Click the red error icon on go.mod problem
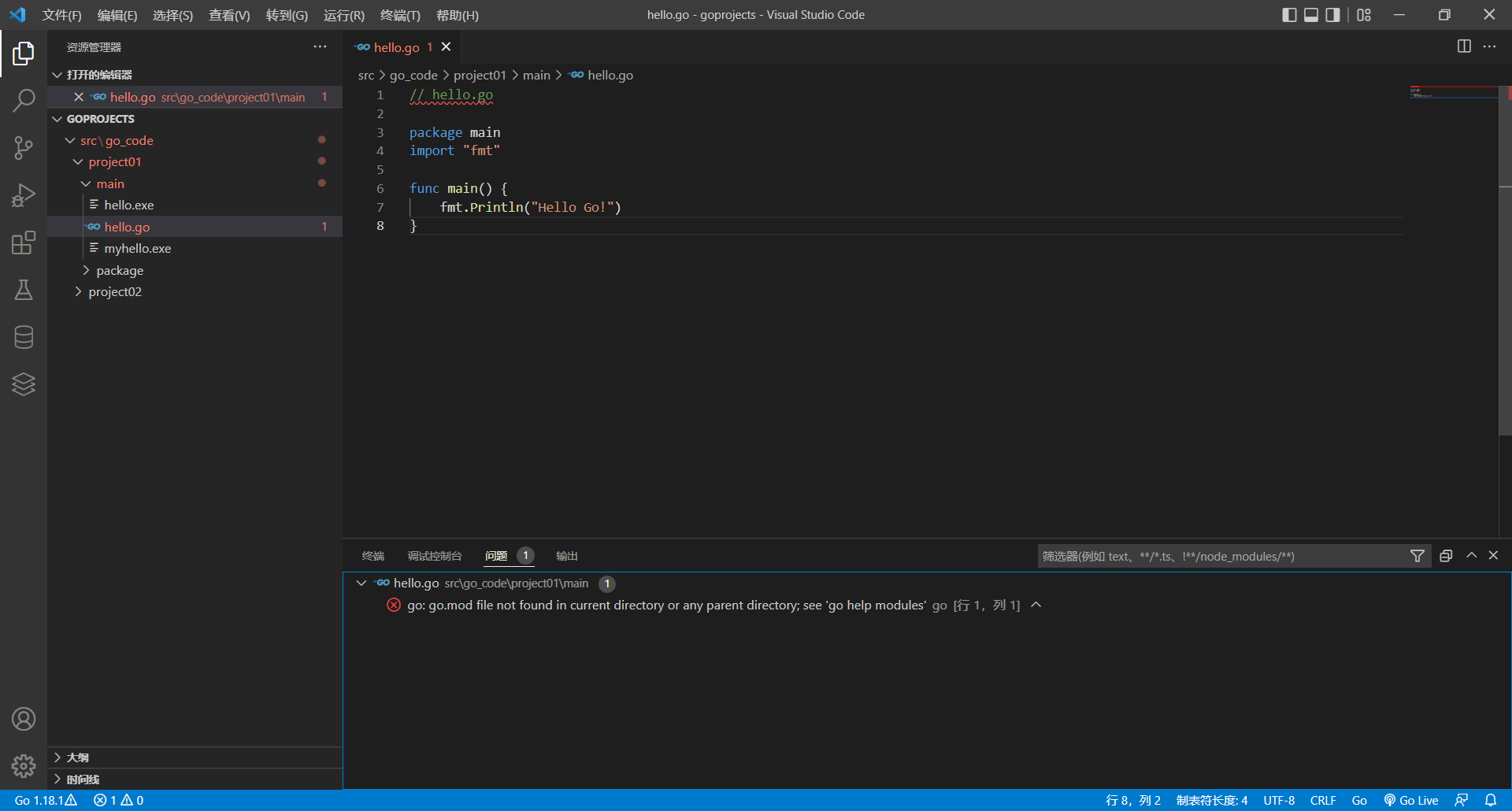This screenshot has height=811, width=1512. [394, 605]
